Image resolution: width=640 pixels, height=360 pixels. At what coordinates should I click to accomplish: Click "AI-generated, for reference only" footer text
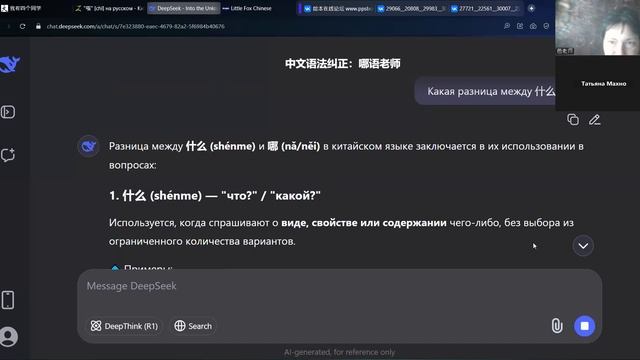click(x=340, y=352)
